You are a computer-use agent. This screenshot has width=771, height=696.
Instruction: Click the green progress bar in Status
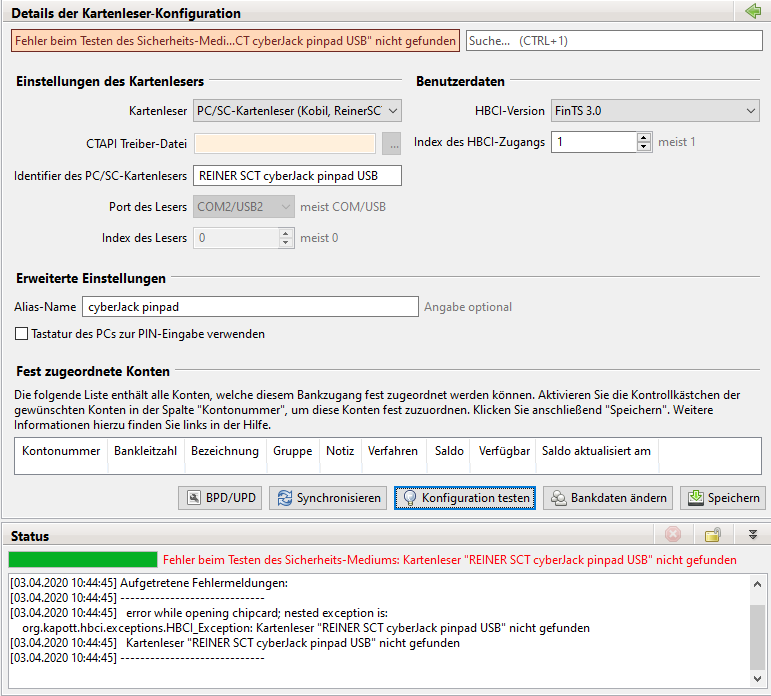83,560
